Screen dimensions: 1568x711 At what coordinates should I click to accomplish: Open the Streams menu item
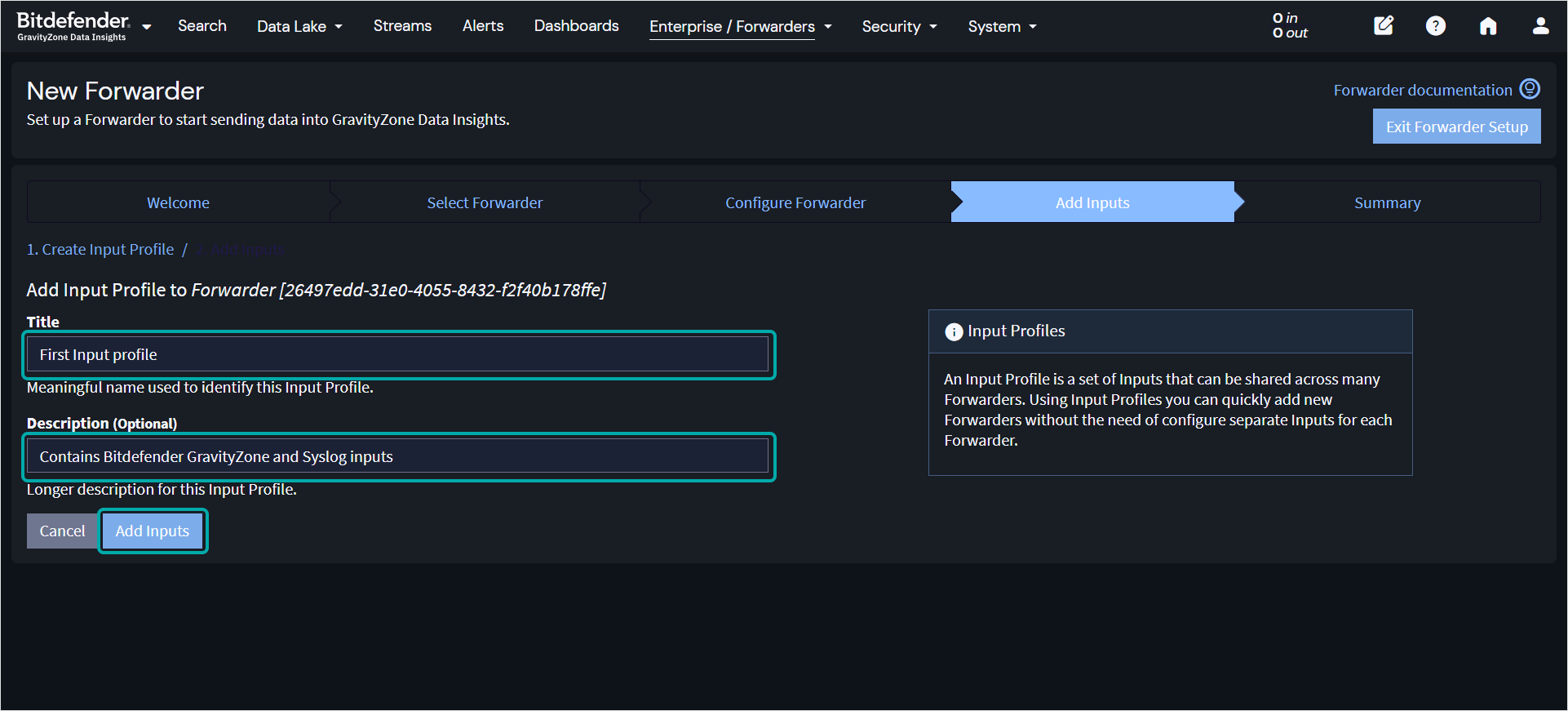[402, 26]
